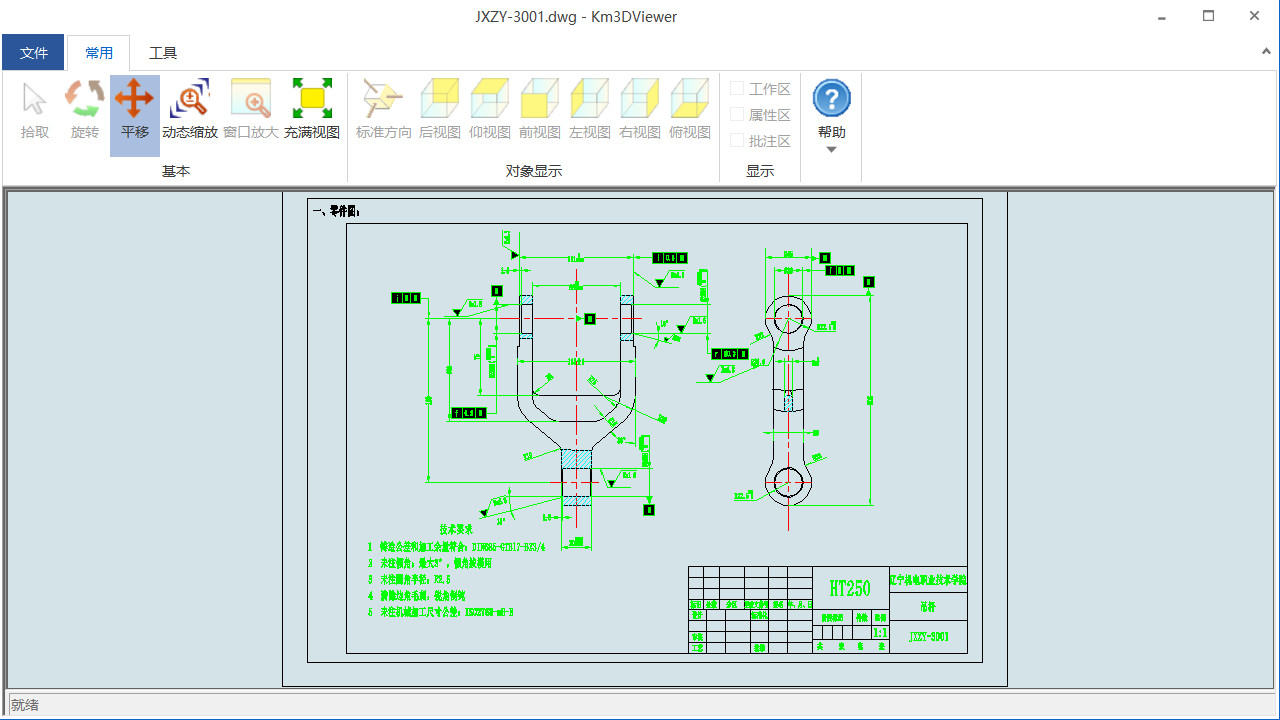Click the 左视图 left view button
Image resolution: width=1280 pixels, height=720 pixels.
(x=589, y=108)
